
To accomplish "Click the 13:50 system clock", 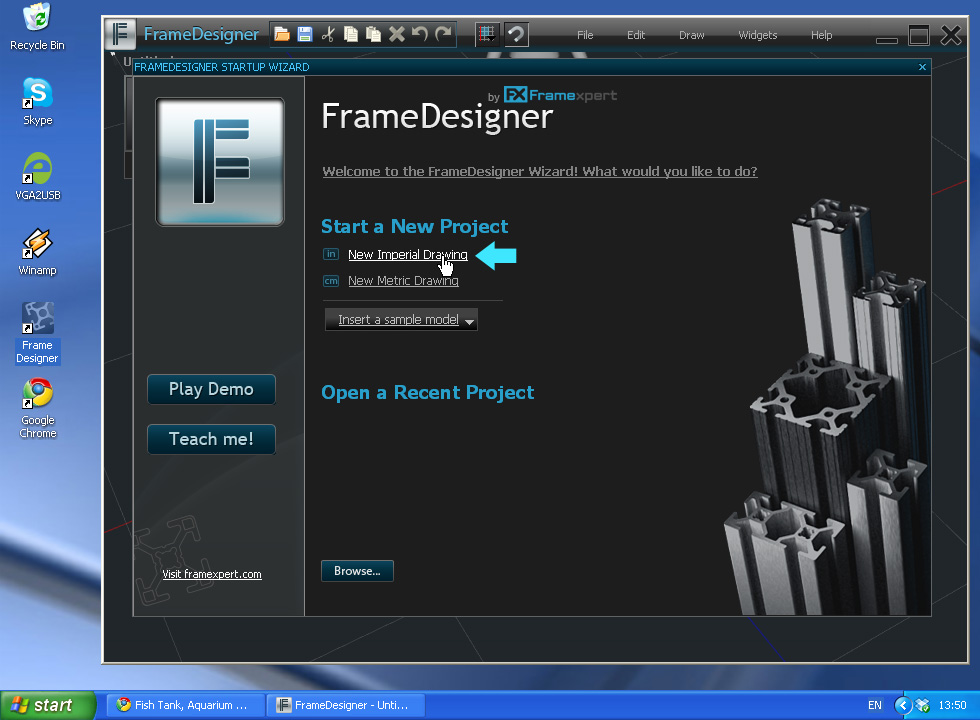I will (952, 705).
